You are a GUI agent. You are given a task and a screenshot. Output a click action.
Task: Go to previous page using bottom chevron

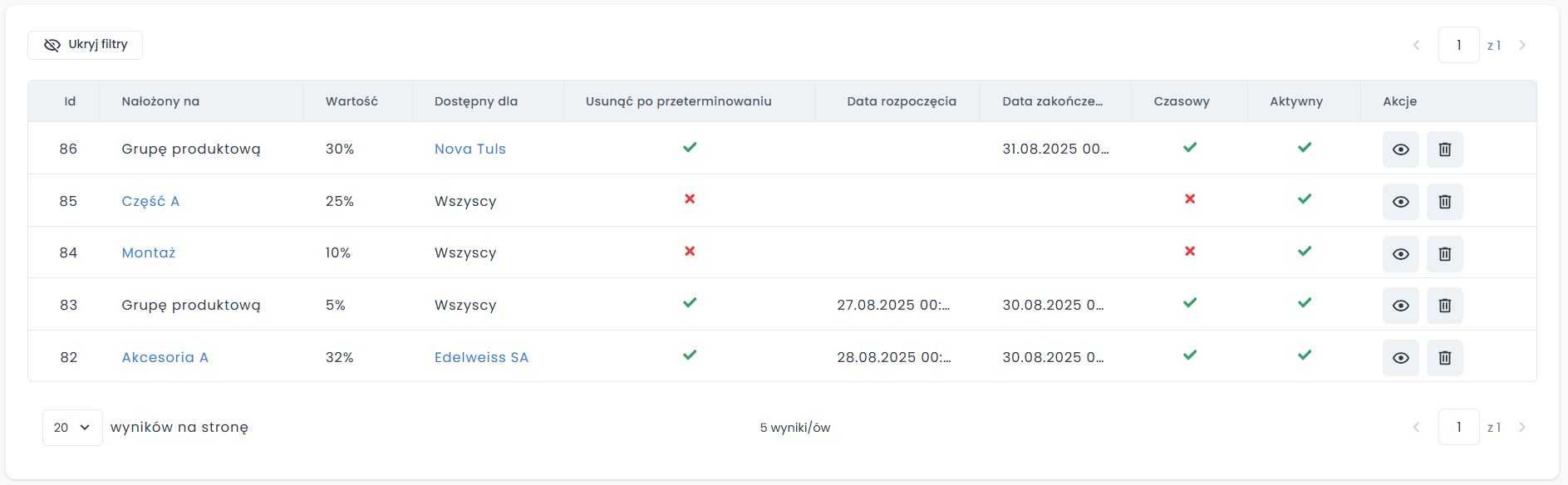tap(1416, 428)
